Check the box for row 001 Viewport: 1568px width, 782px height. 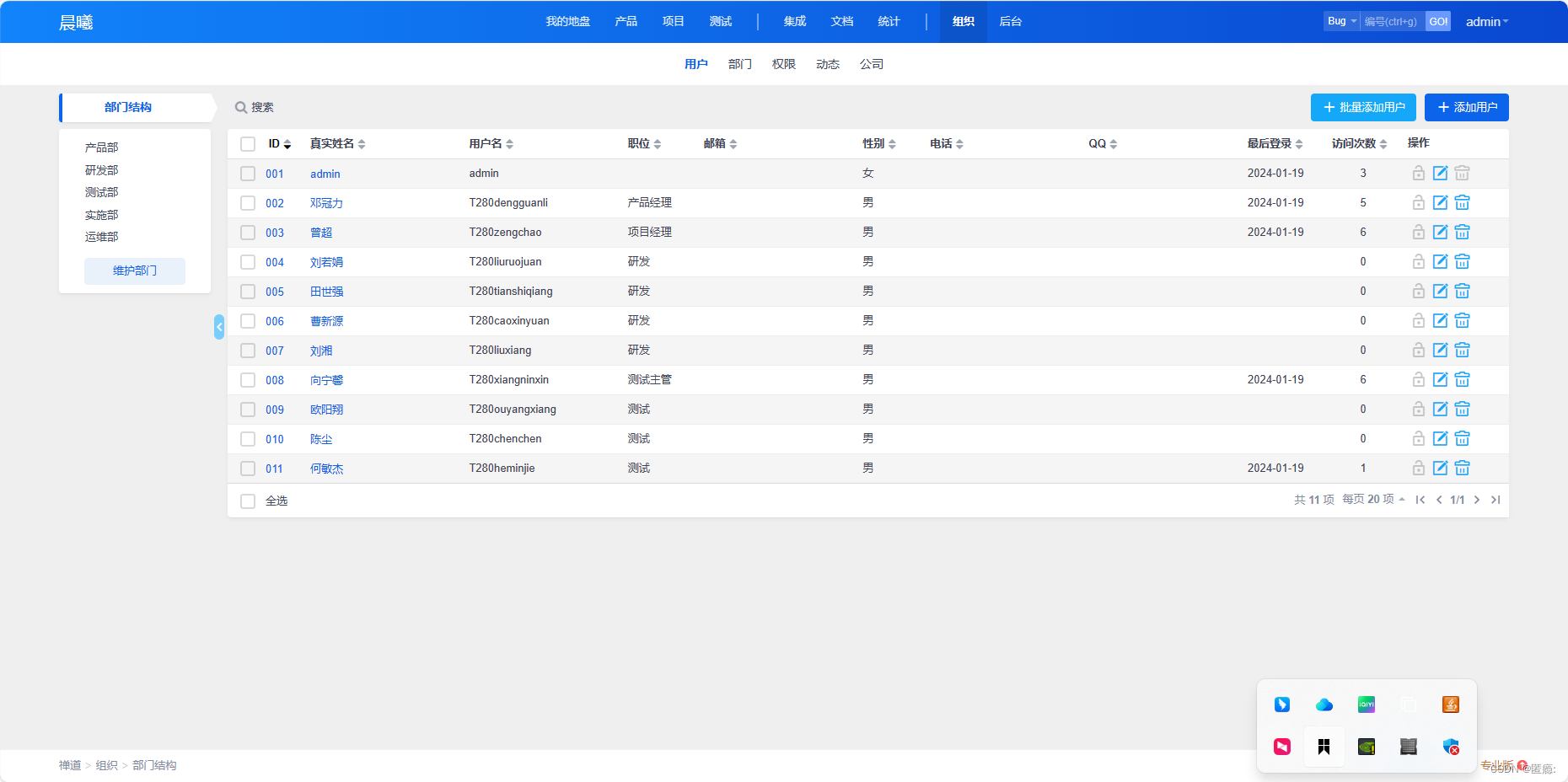[x=248, y=174]
